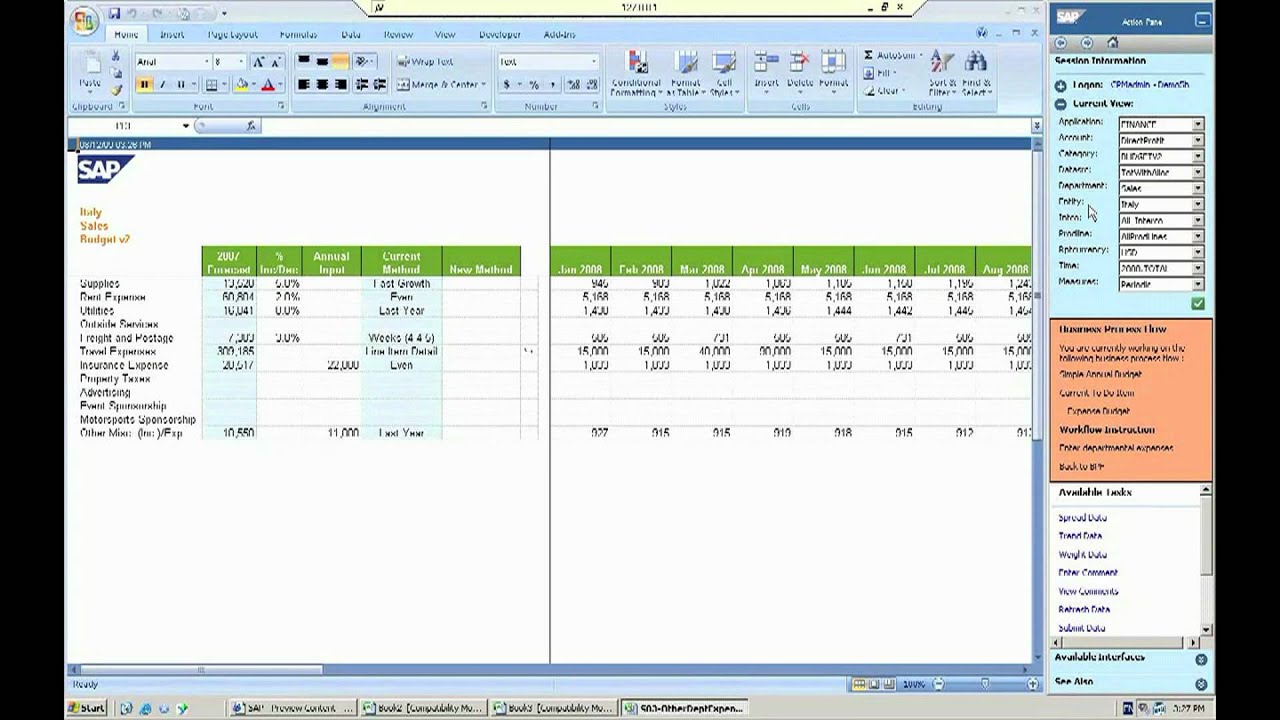Open the round Office button menu
Screen dimensions: 1280x720
(x=85, y=20)
